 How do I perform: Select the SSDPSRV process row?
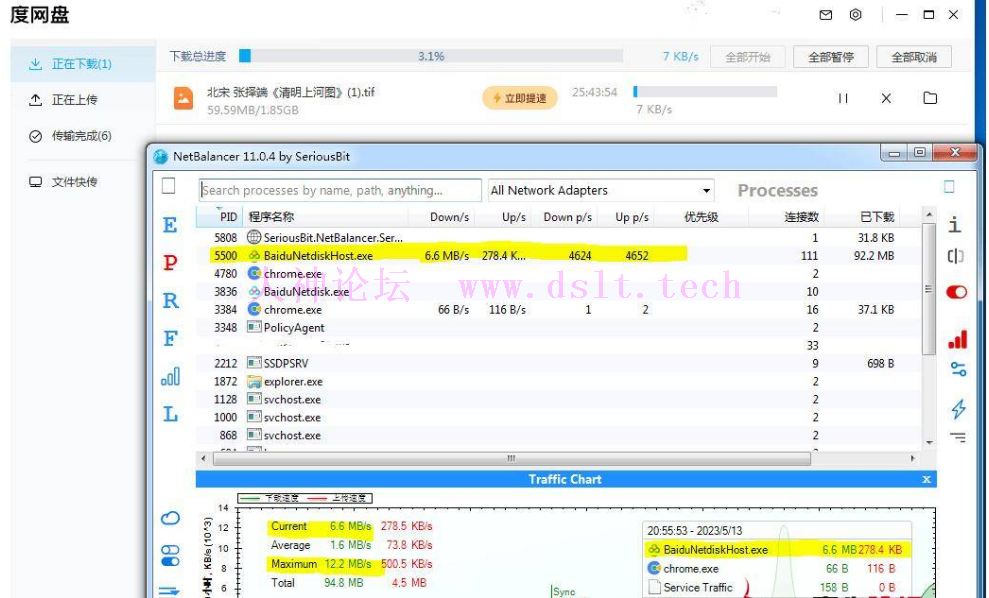coord(559,363)
